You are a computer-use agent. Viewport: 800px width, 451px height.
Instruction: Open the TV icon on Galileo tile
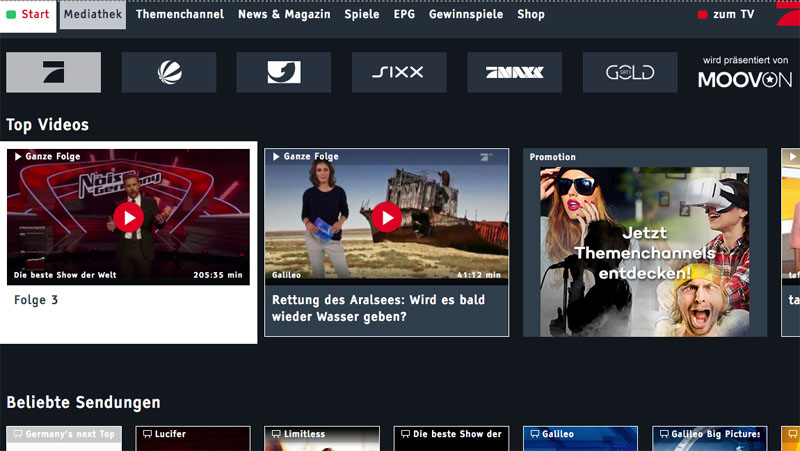click(535, 434)
